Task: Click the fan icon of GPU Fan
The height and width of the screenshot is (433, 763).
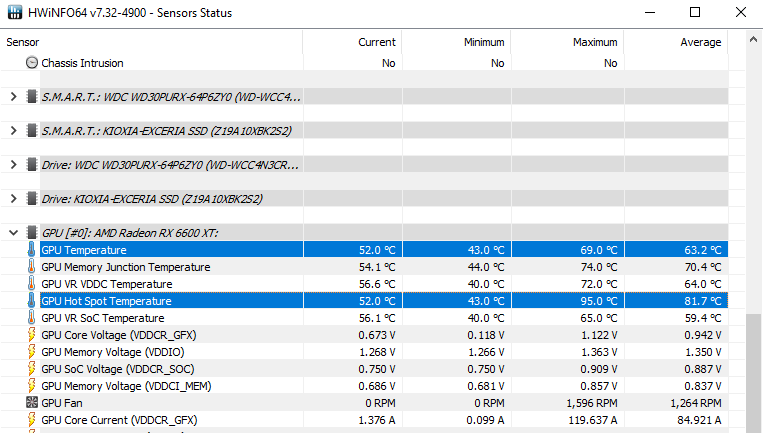Action: [32, 402]
